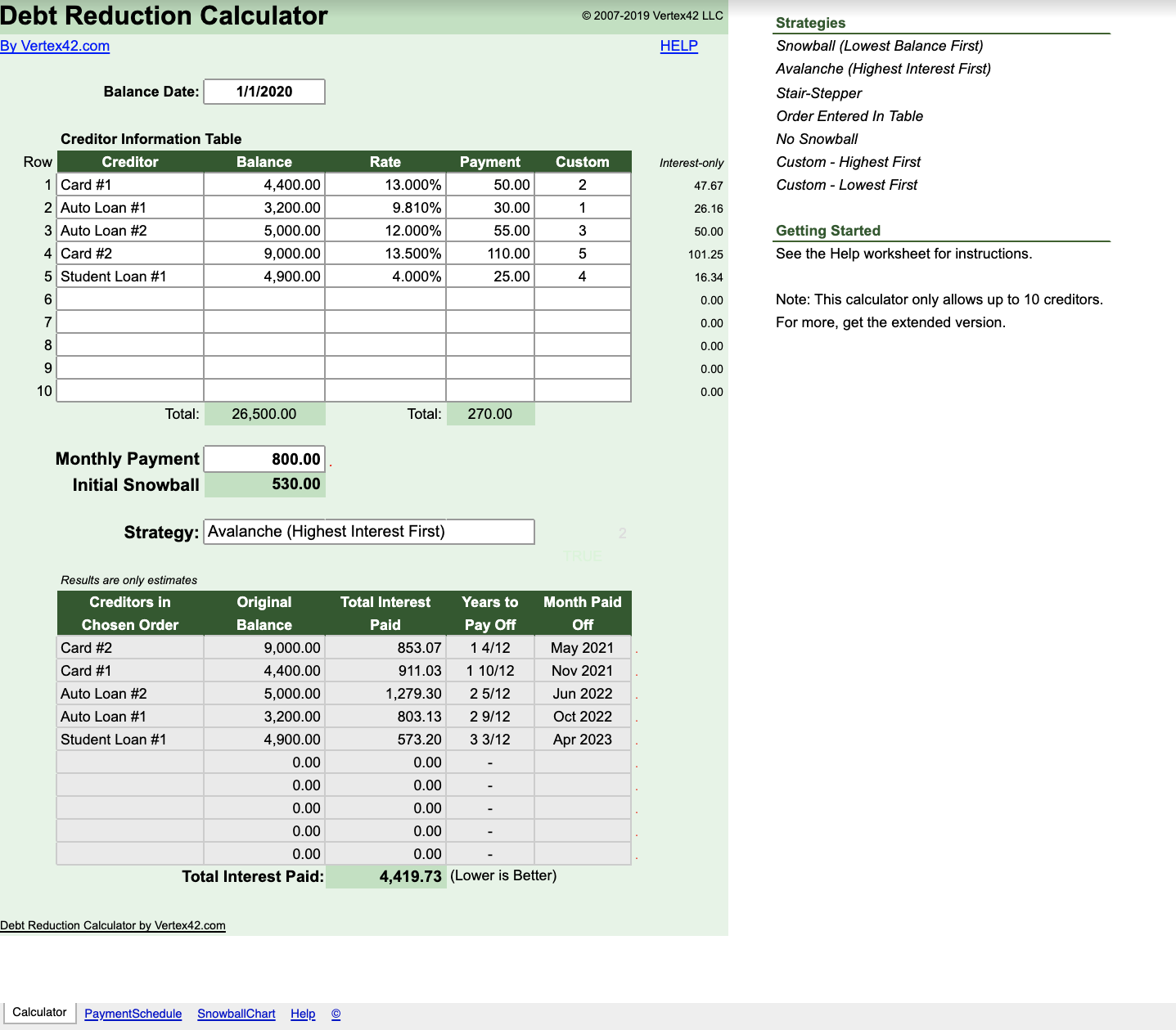
Task: Open the Strategy dropdown selection box
Action: pos(368,532)
